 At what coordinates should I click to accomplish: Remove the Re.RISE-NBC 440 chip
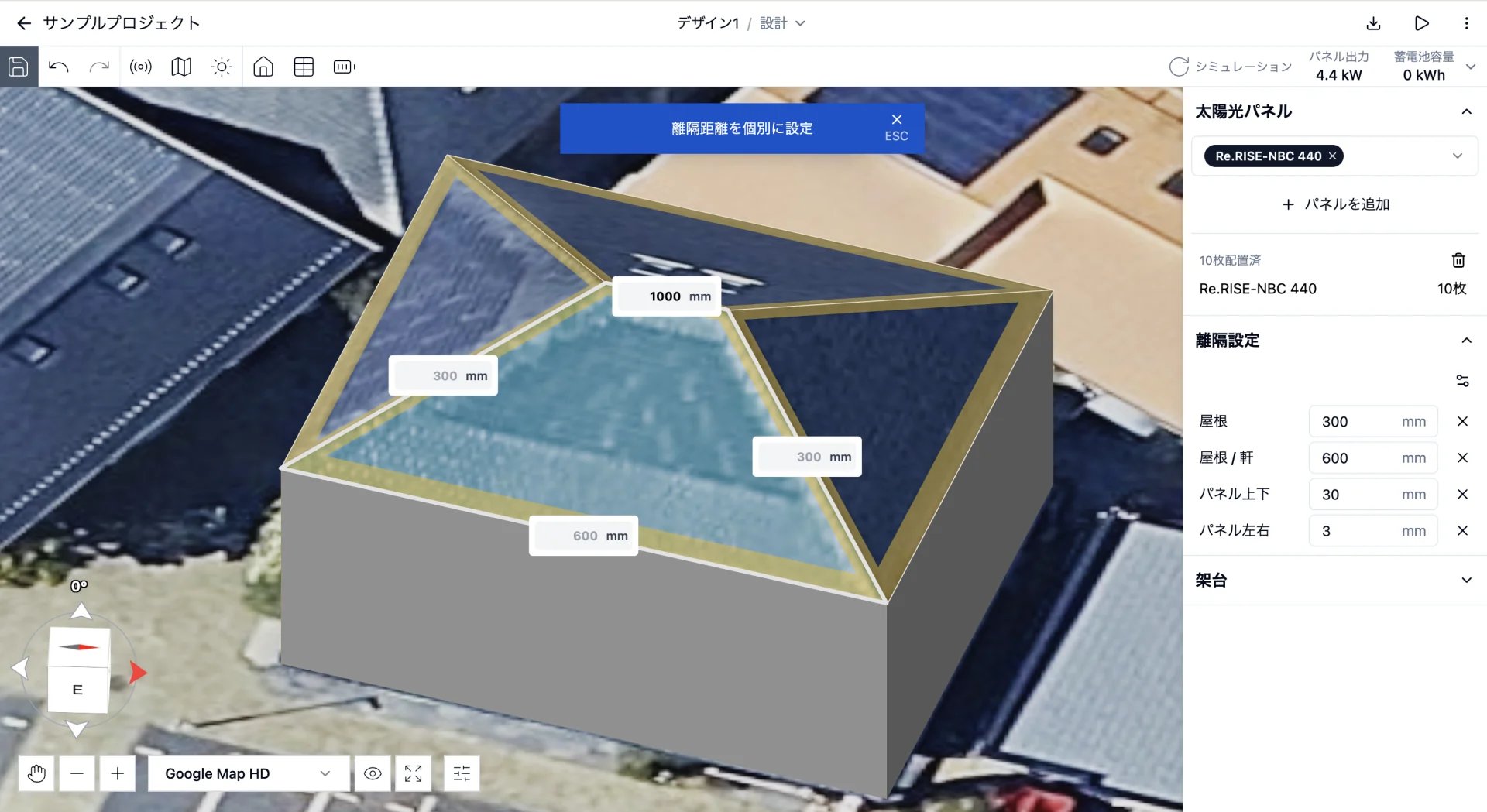coord(1332,156)
